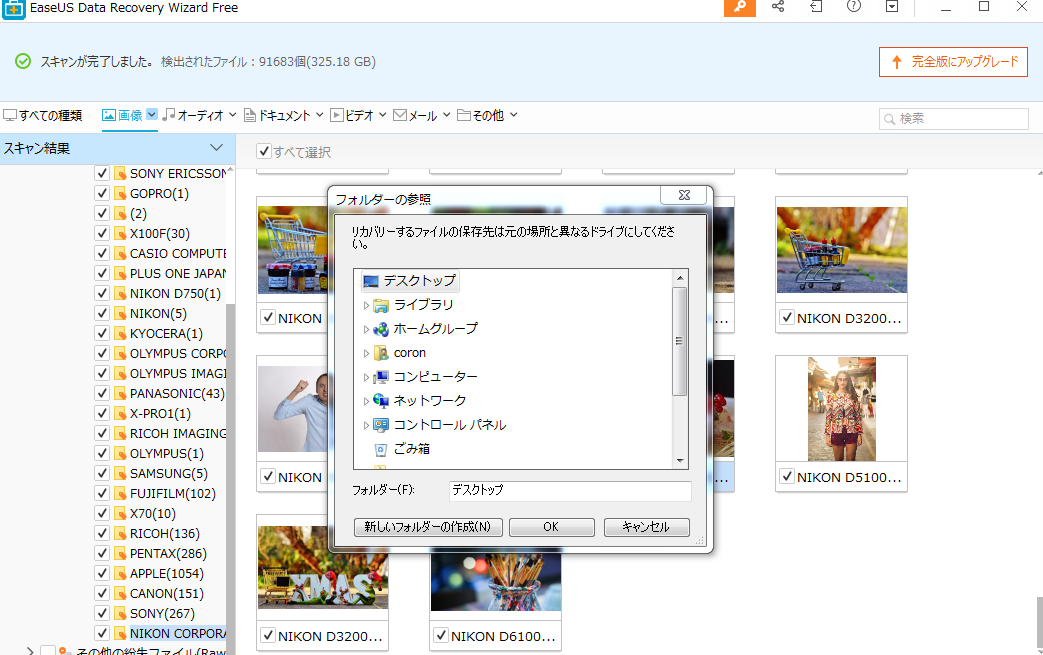The width and height of the screenshot is (1043, 655).
Task: Expand the ホームグループ tree node
Action: [x=366, y=329]
